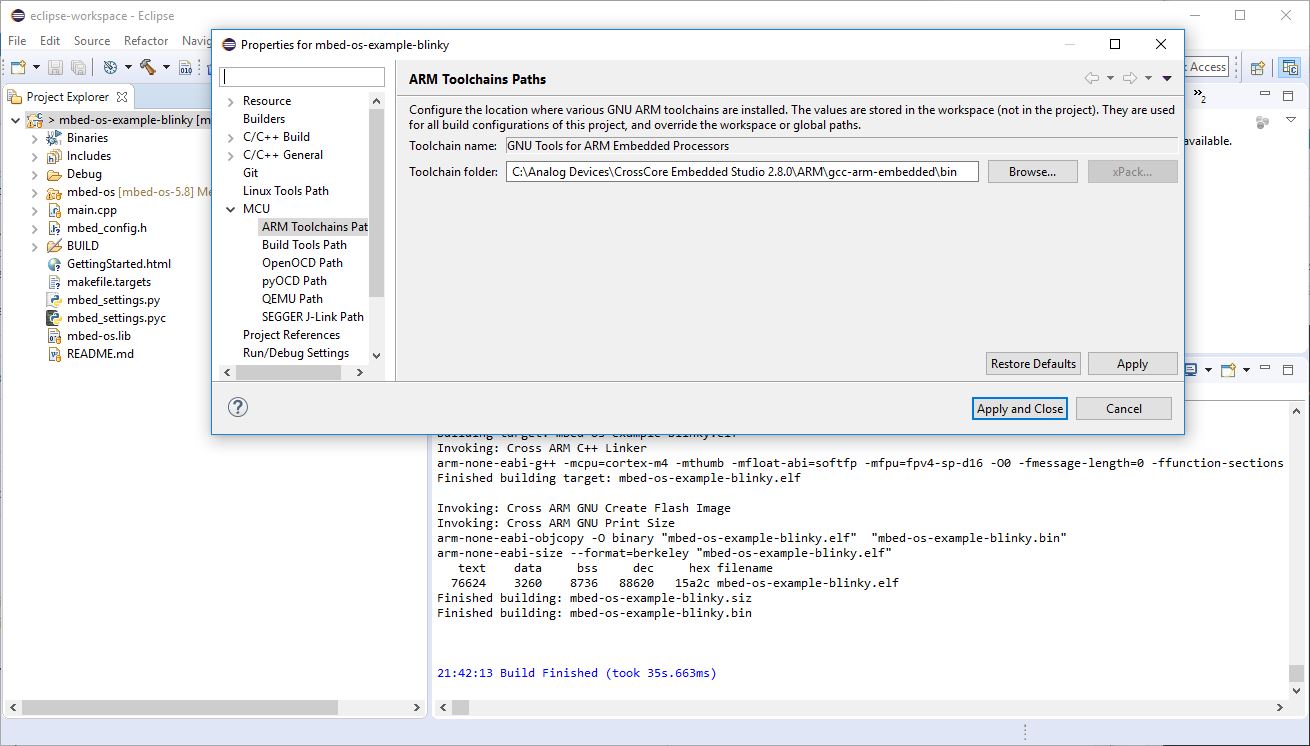This screenshot has height=746, width=1310.
Task: Select OpenOCD Path under MCU
Action: tap(302, 263)
